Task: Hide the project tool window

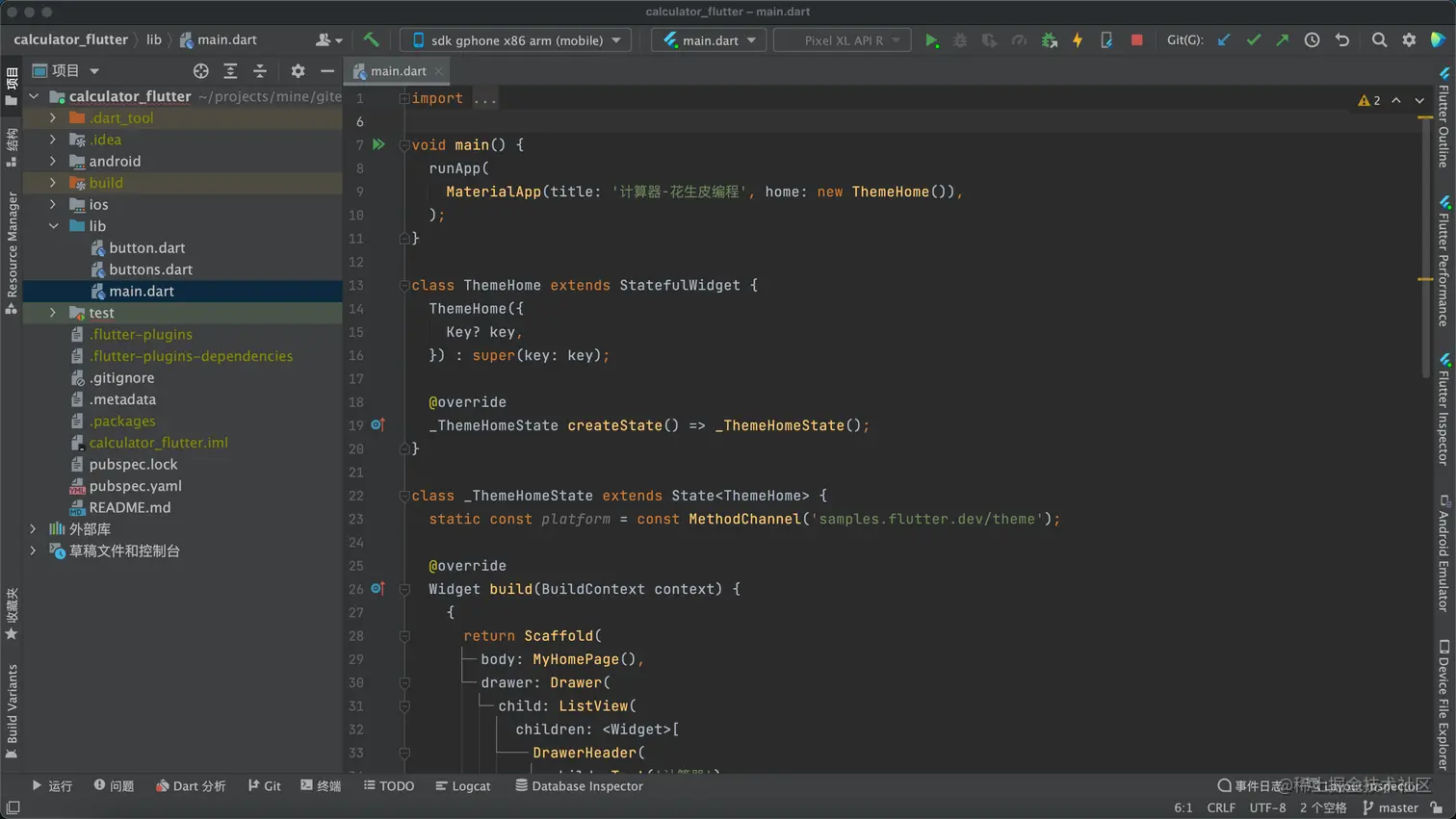Action: pos(327,71)
